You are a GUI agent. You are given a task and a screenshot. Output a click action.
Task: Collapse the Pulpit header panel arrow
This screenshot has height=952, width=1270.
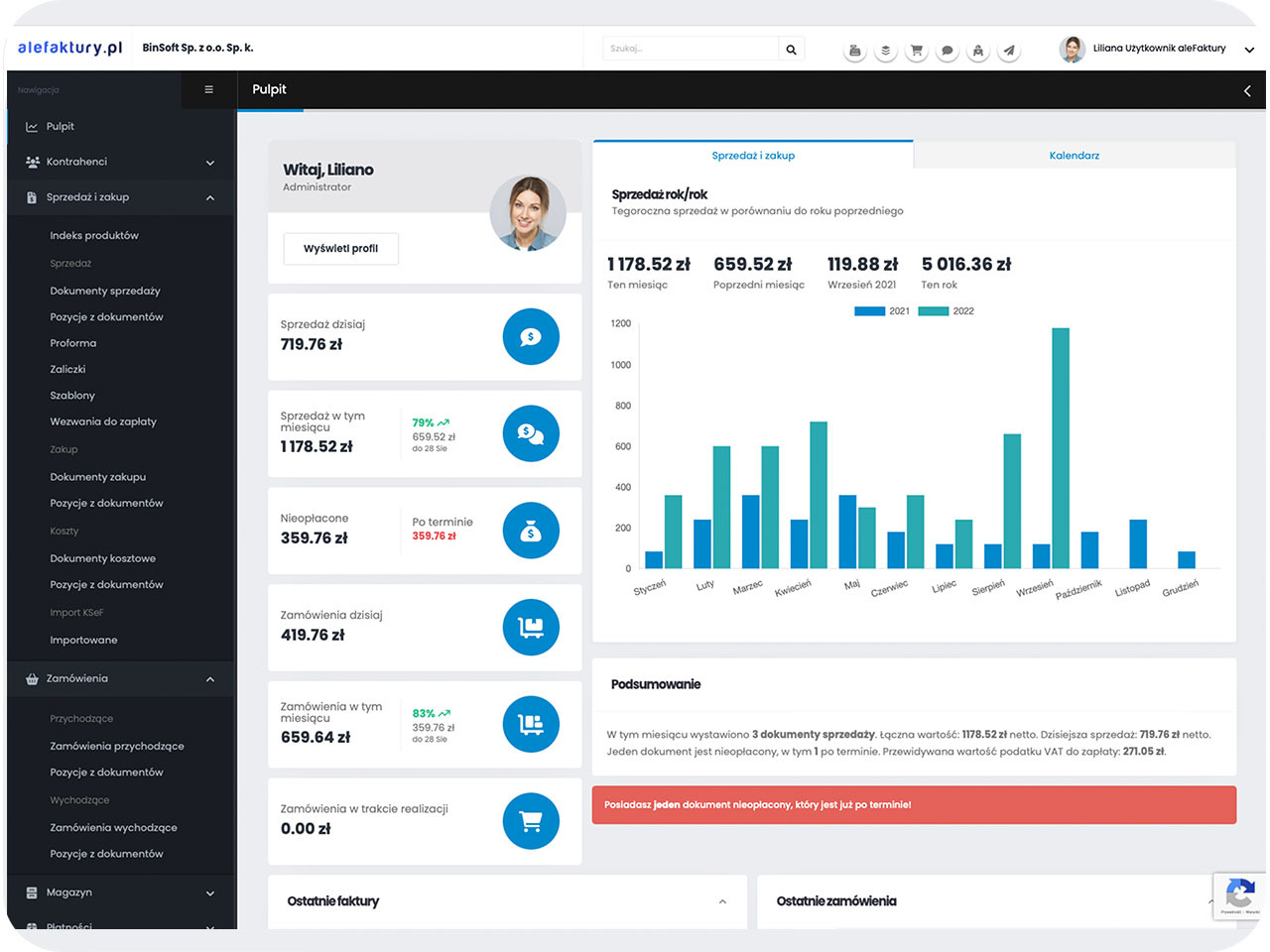1247,90
